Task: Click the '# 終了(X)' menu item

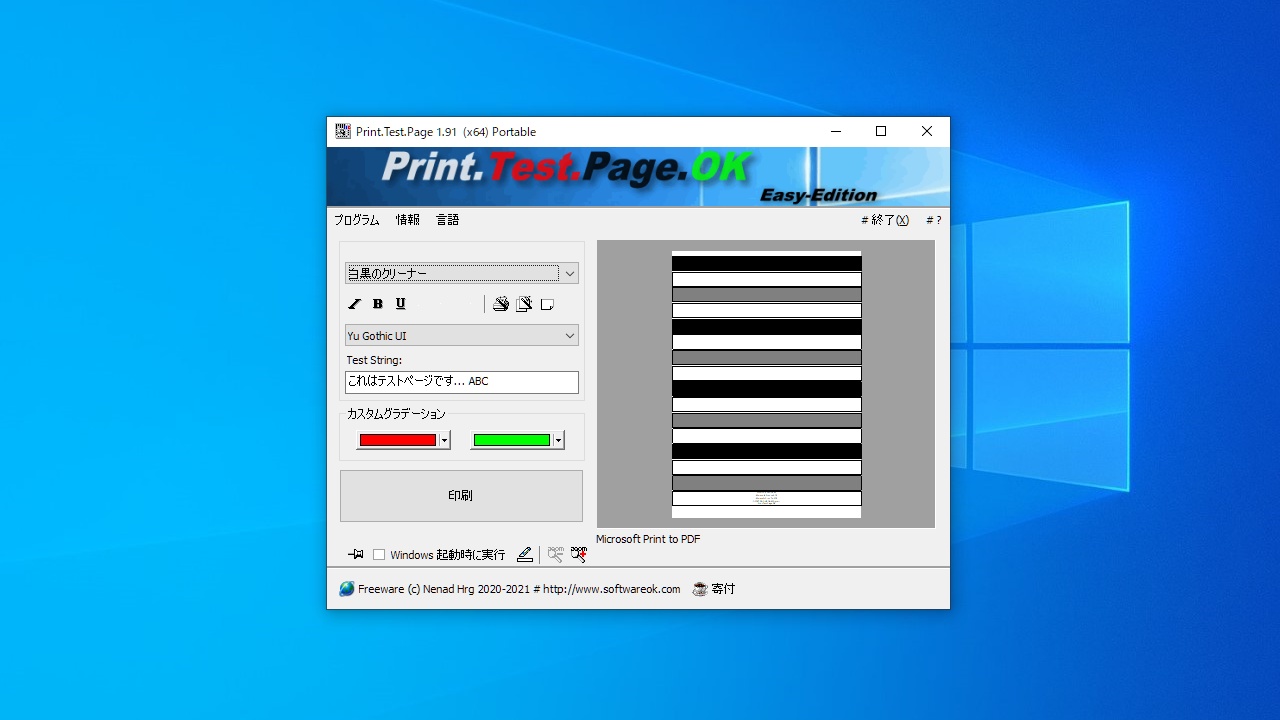Action: point(885,220)
